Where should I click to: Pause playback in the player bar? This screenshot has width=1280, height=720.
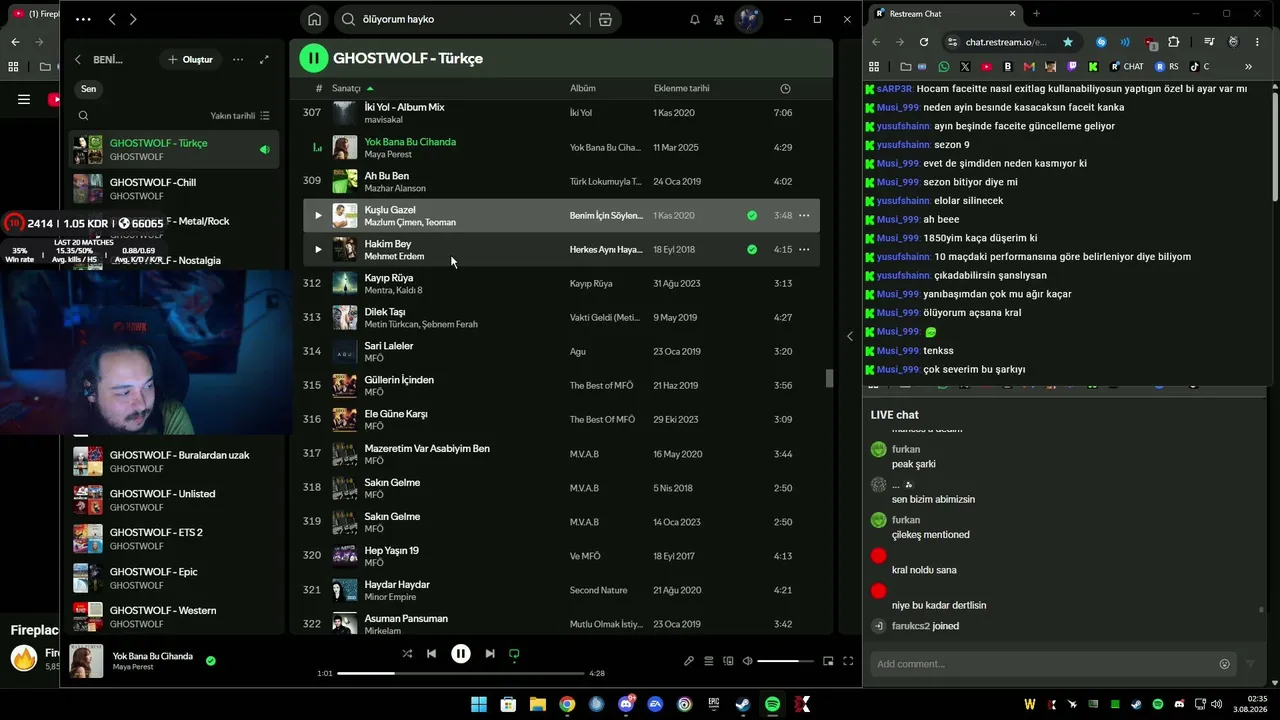(460, 654)
